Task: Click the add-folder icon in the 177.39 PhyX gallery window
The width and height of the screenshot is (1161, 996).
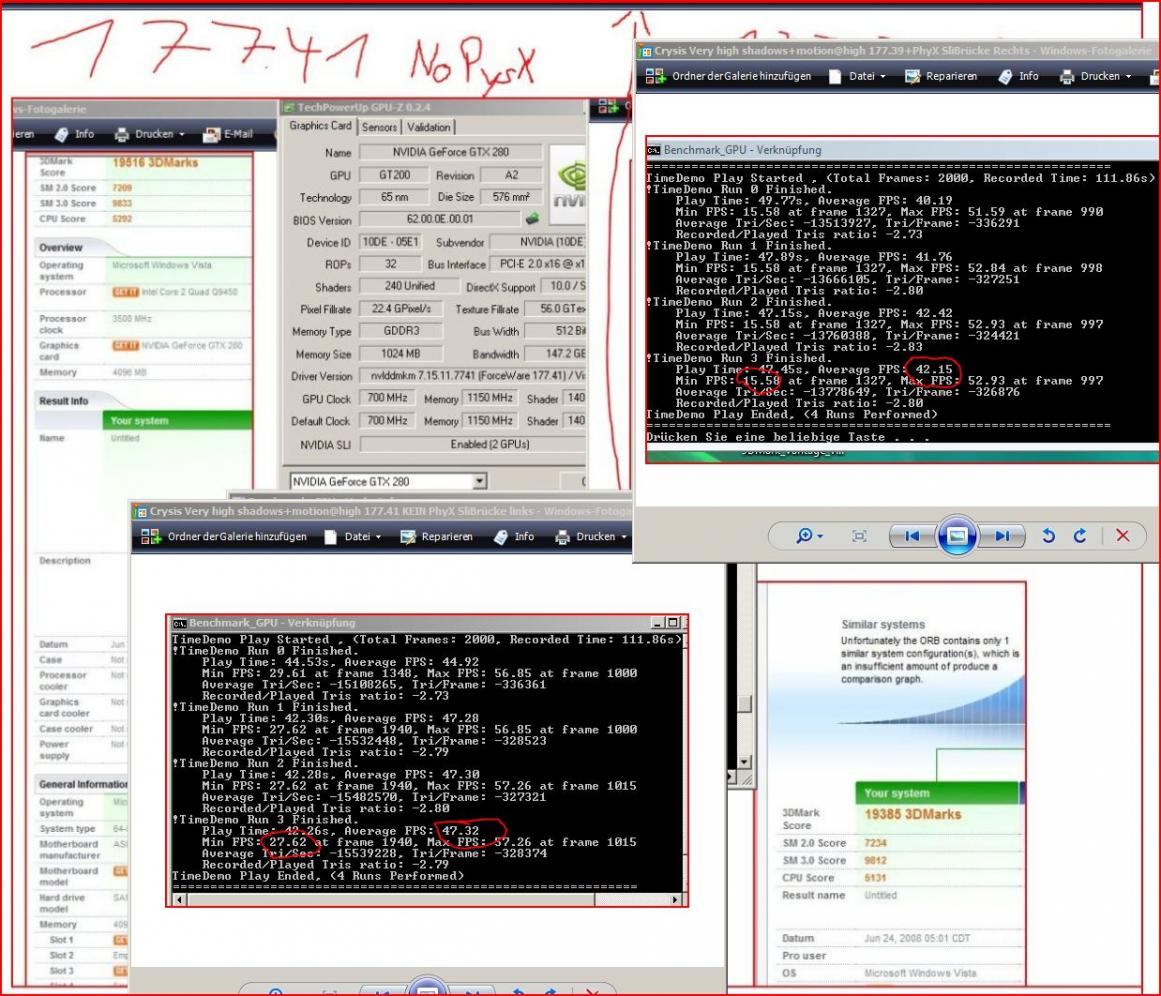Action: pos(655,76)
